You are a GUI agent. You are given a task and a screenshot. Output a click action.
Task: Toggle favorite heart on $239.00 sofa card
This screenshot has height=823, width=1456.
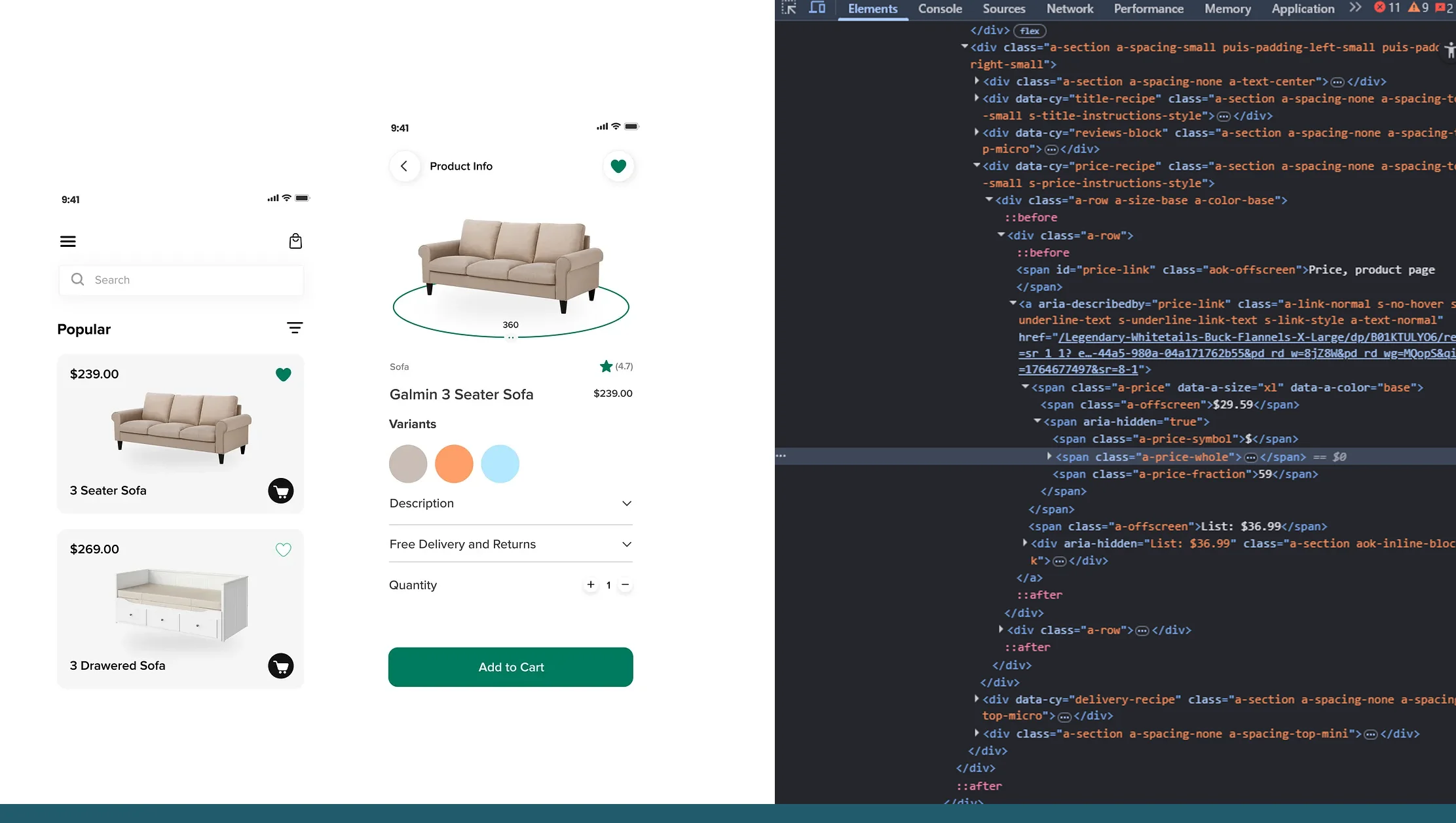[x=283, y=375]
